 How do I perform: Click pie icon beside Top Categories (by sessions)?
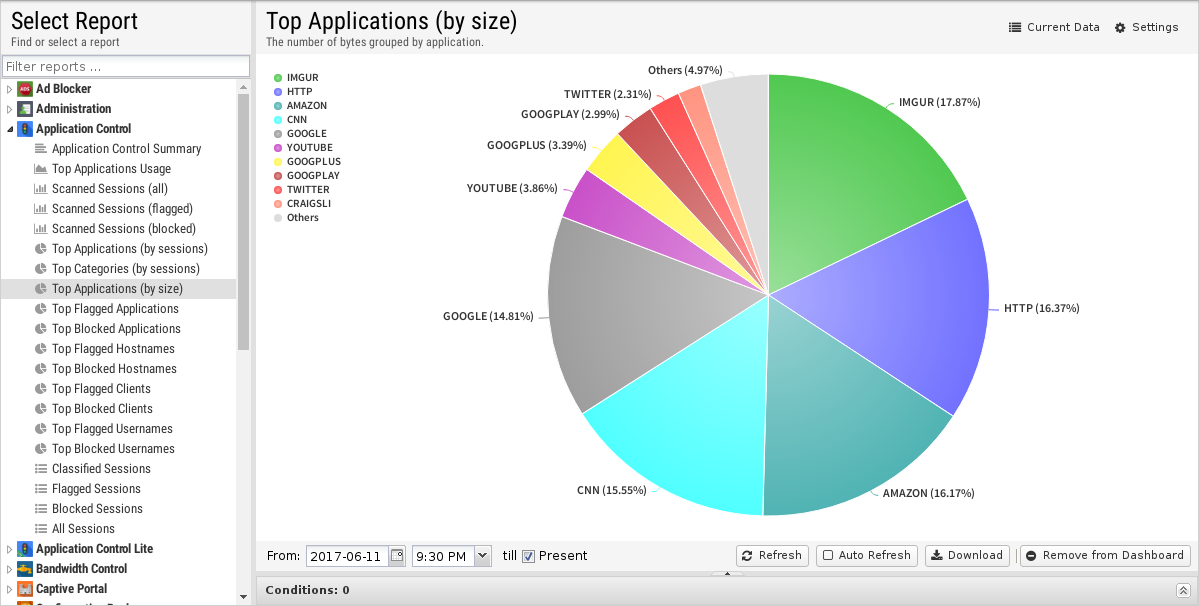(x=41, y=268)
